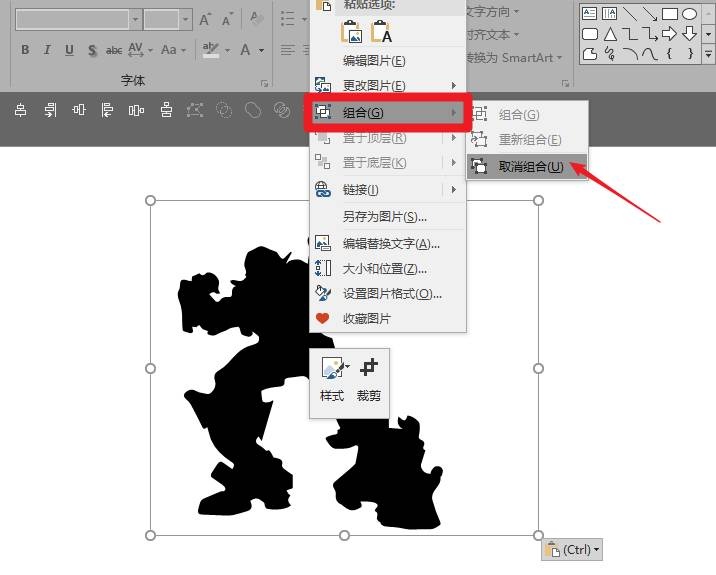Choose 设置图片格式(O)... menu item

point(388,293)
